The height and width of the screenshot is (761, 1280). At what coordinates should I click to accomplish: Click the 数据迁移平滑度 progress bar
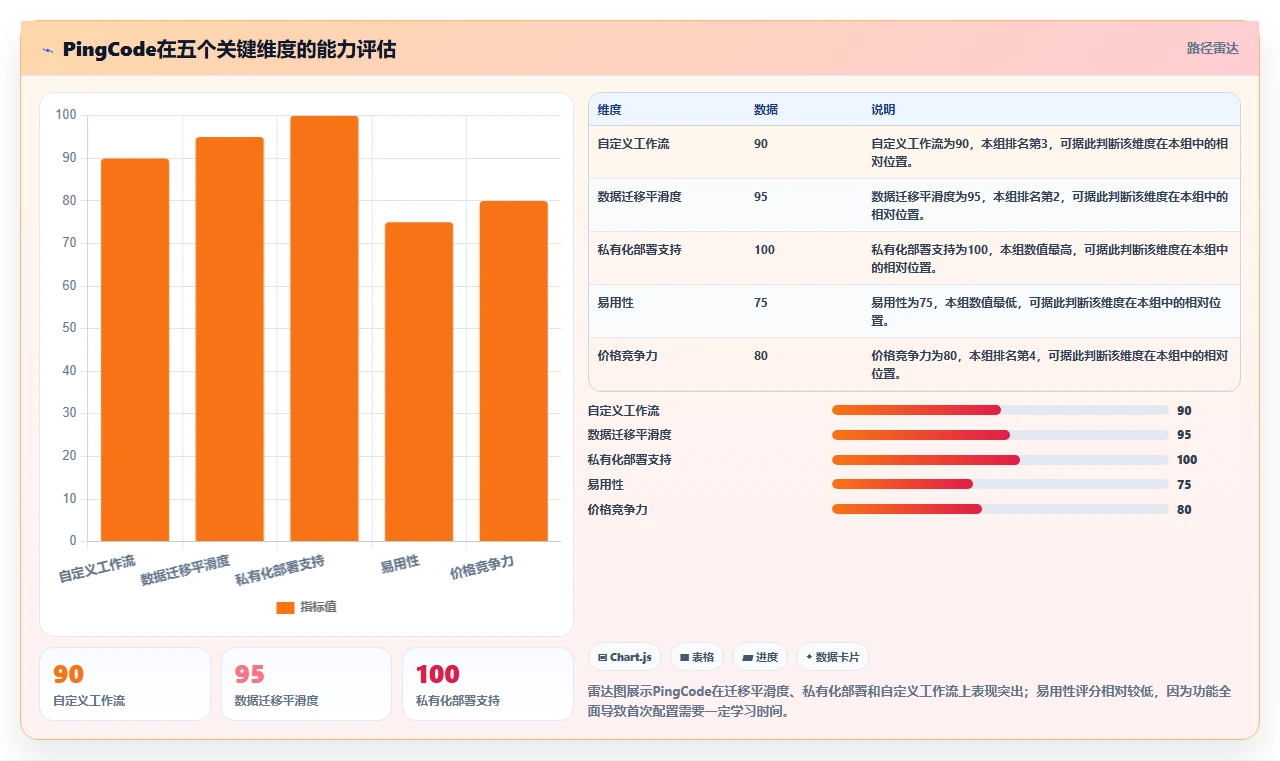(1000, 435)
